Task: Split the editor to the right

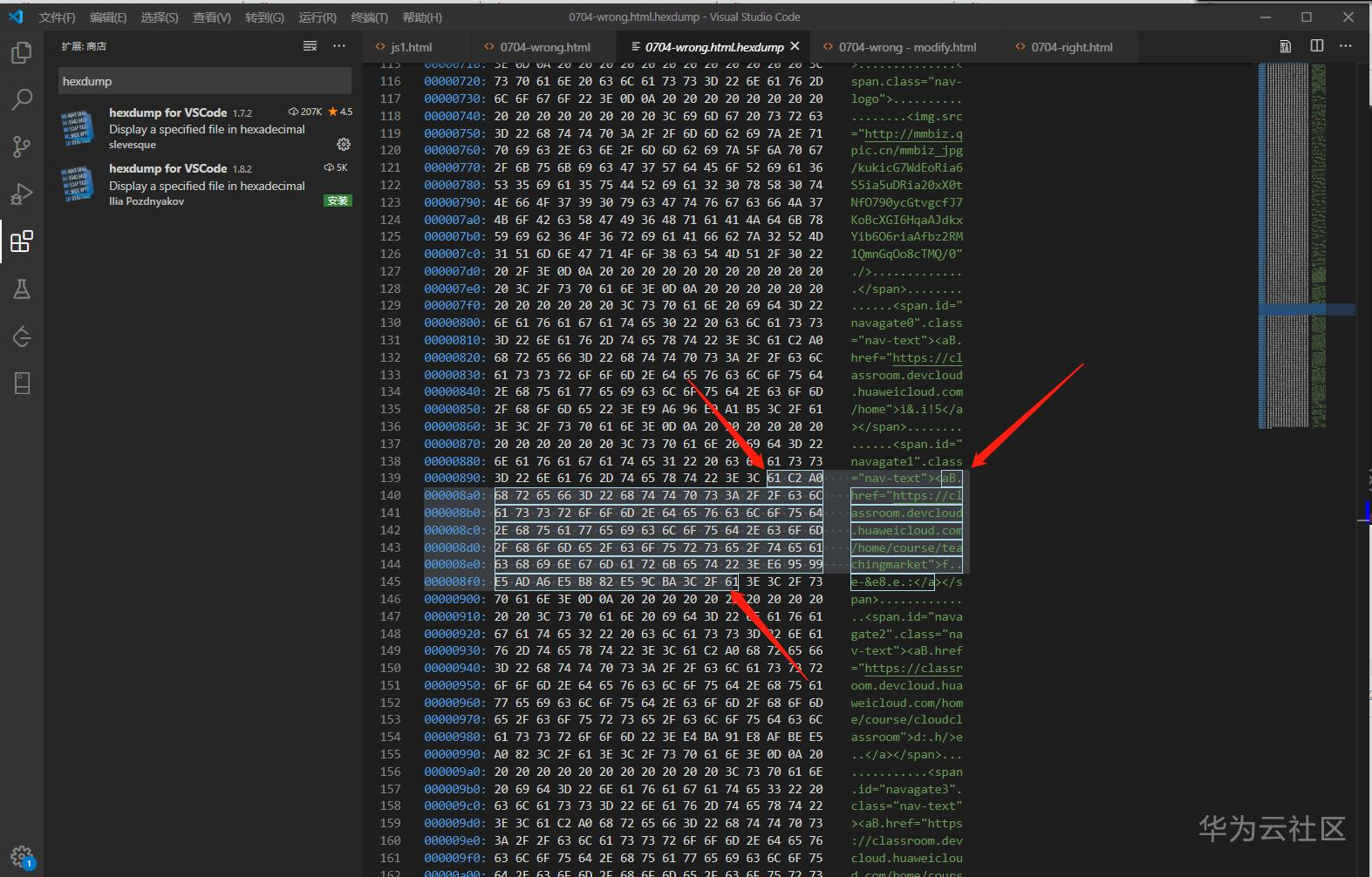Action: (x=1317, y=46)
